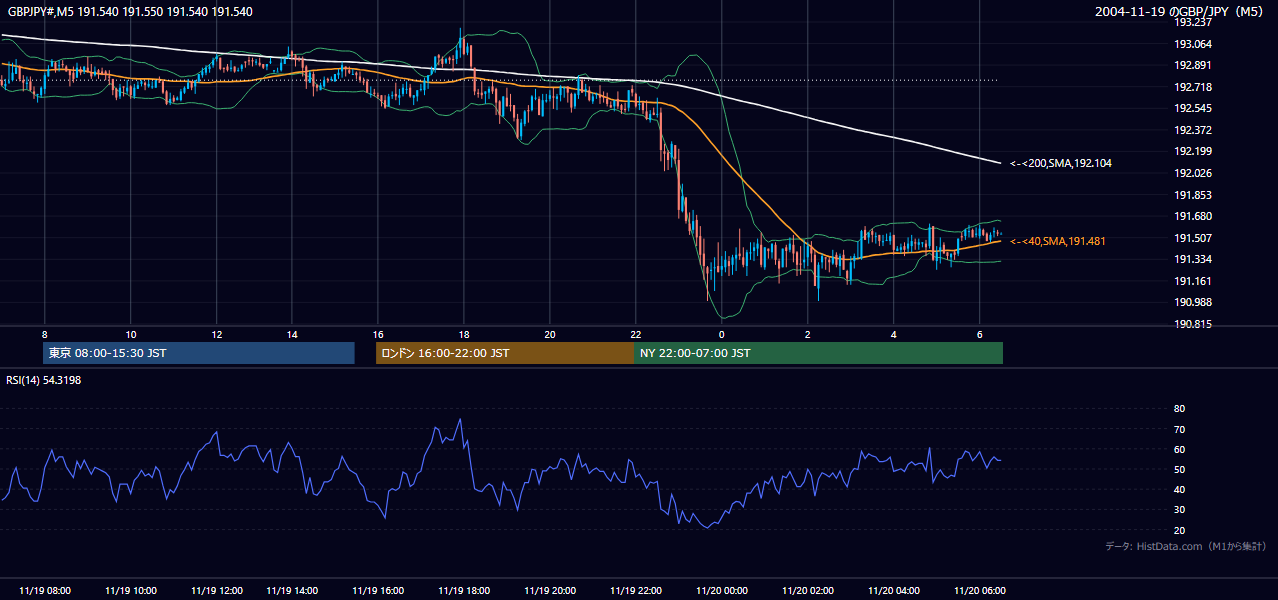
Task: Click hour label 2 under the price chart
Action: pyautogui.click(x=808, y=334)
